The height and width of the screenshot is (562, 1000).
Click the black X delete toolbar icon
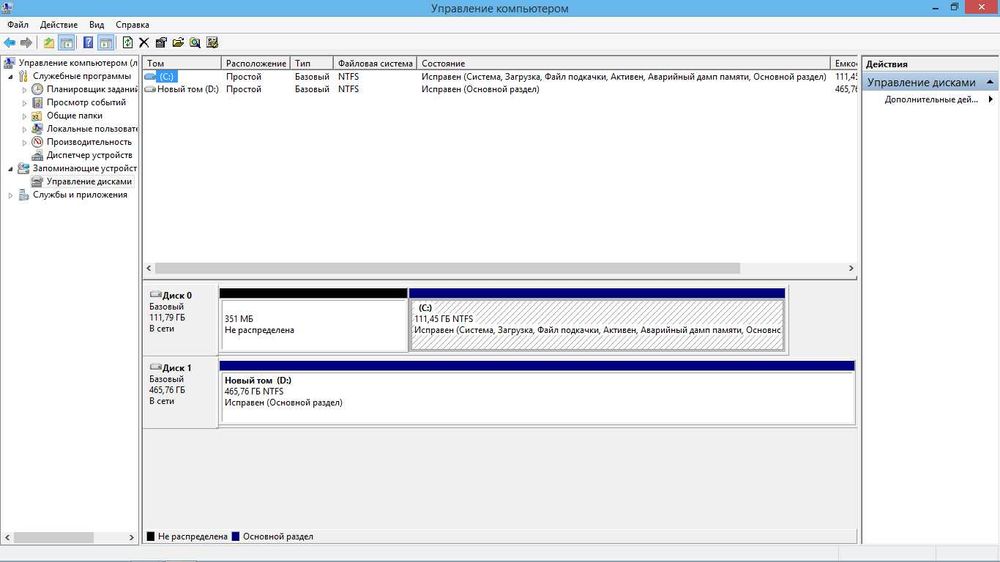(x=144, y=43)
